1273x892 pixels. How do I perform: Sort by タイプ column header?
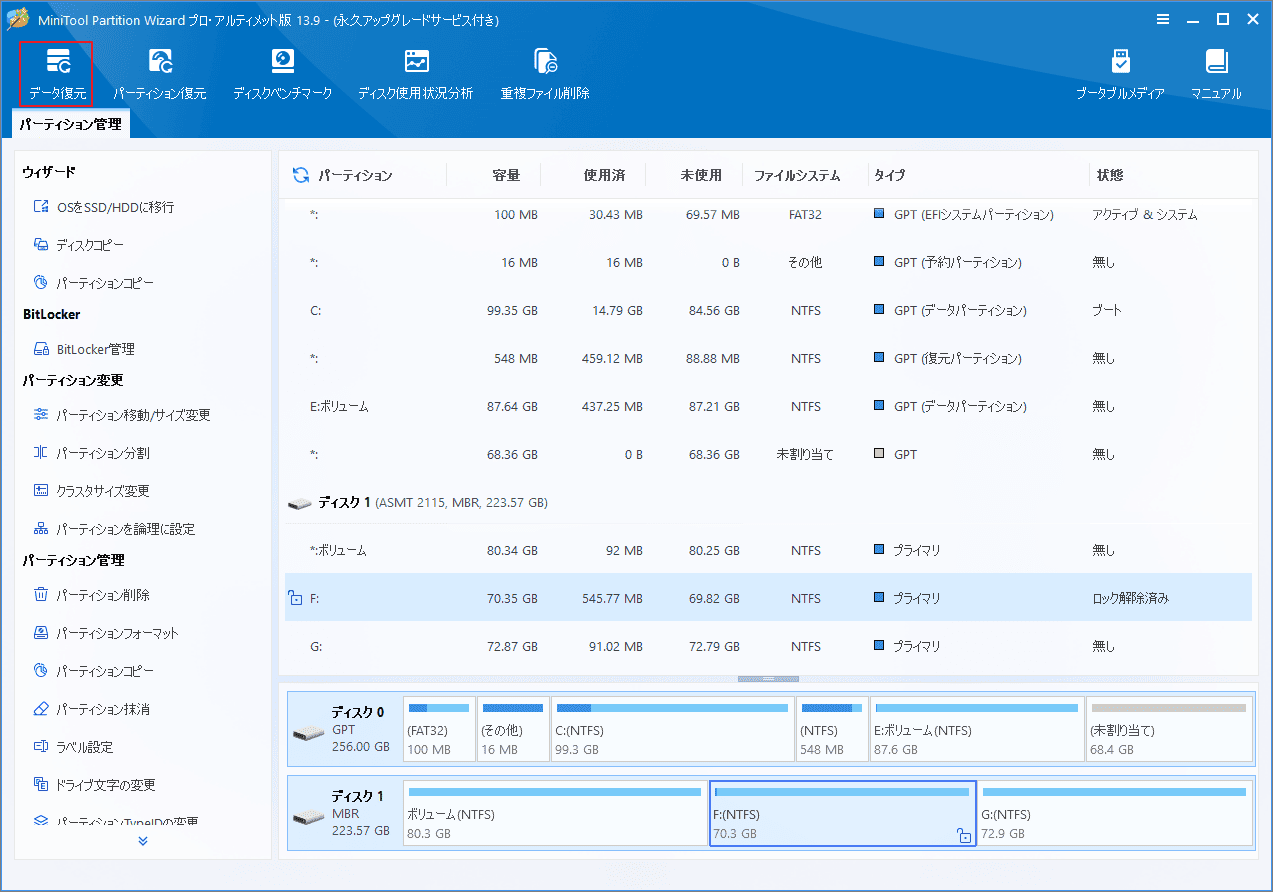click(x=889, y=175)
